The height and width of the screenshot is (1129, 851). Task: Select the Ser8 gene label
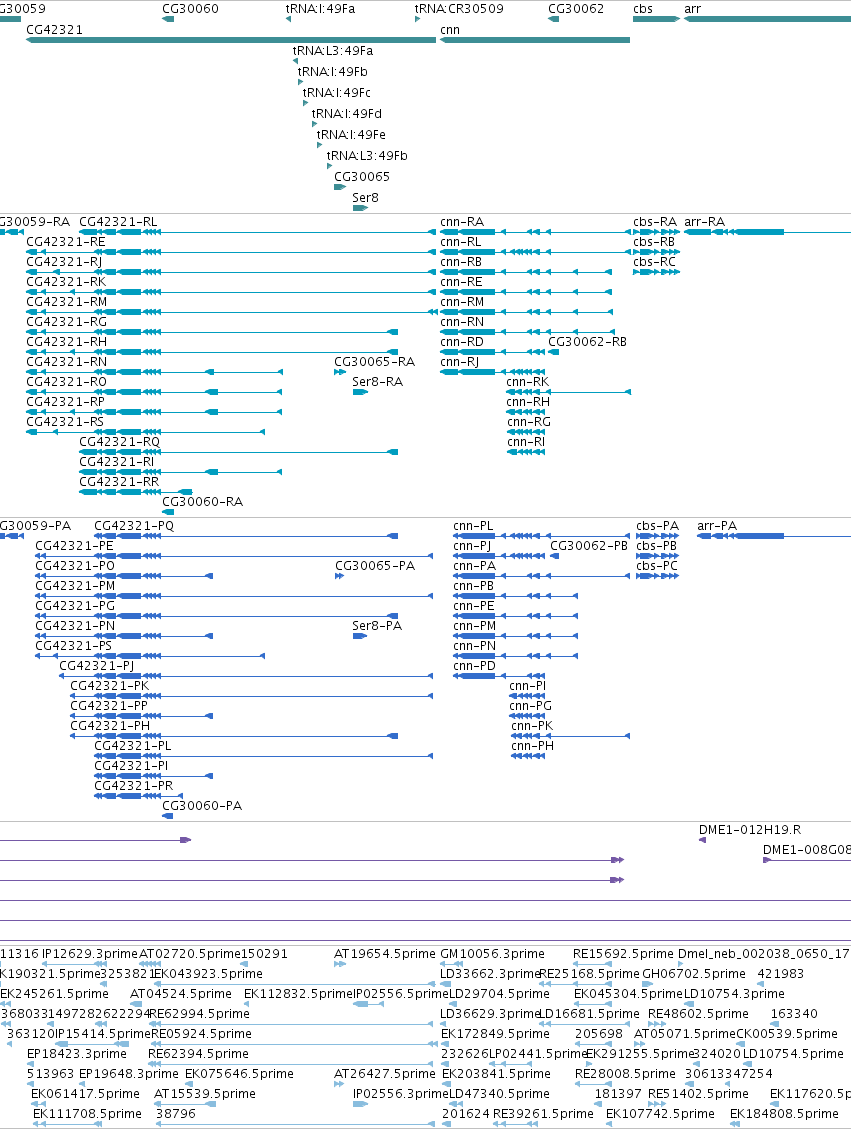click(x=365, y=197)
